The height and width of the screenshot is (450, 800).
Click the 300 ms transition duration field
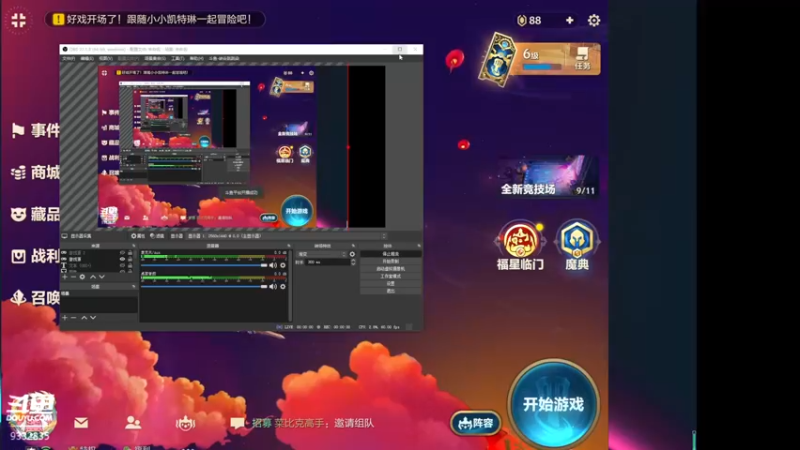click(x=327, y=262)
